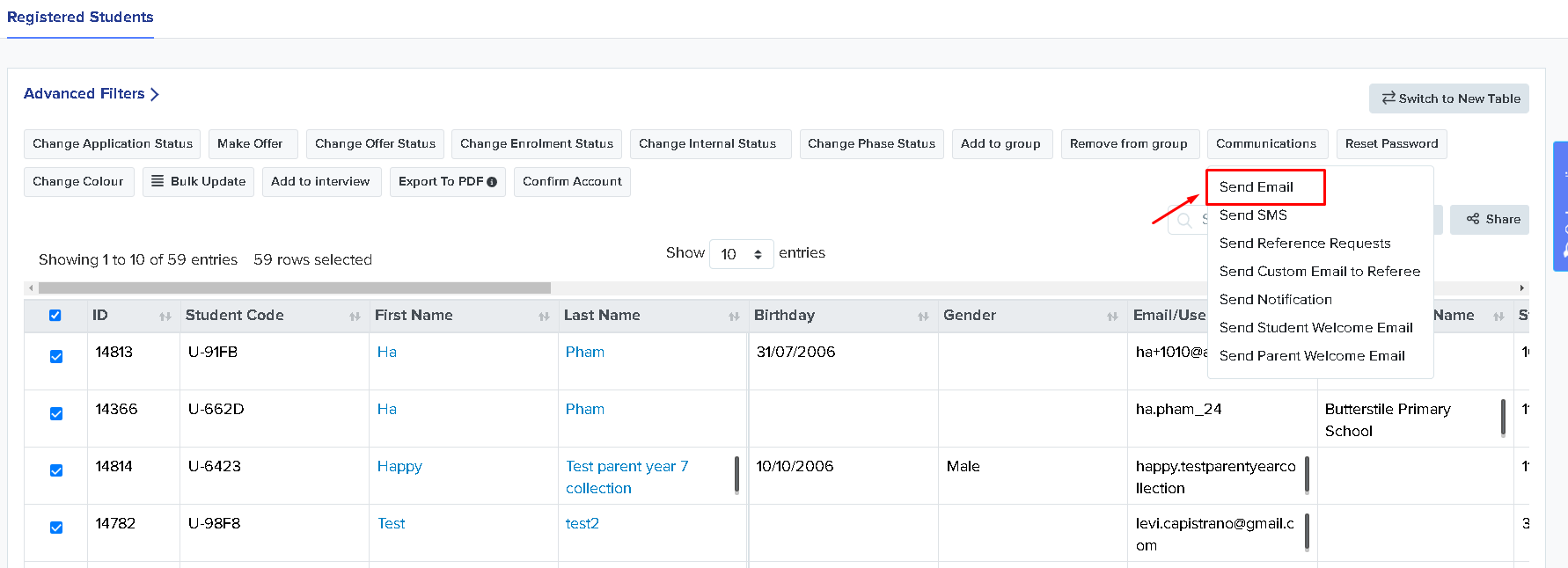Open first name Ha in row 14366

point(386,410)
